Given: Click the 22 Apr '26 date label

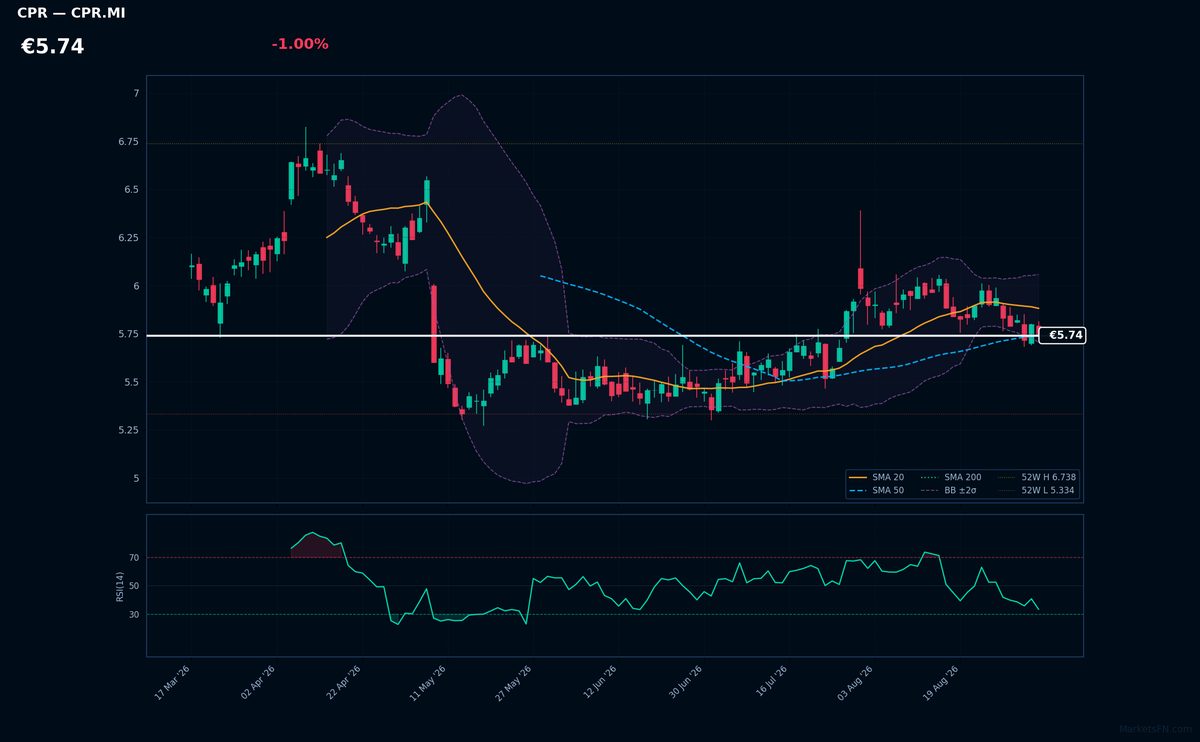Looking at the screenshot, I should point(343,683).
